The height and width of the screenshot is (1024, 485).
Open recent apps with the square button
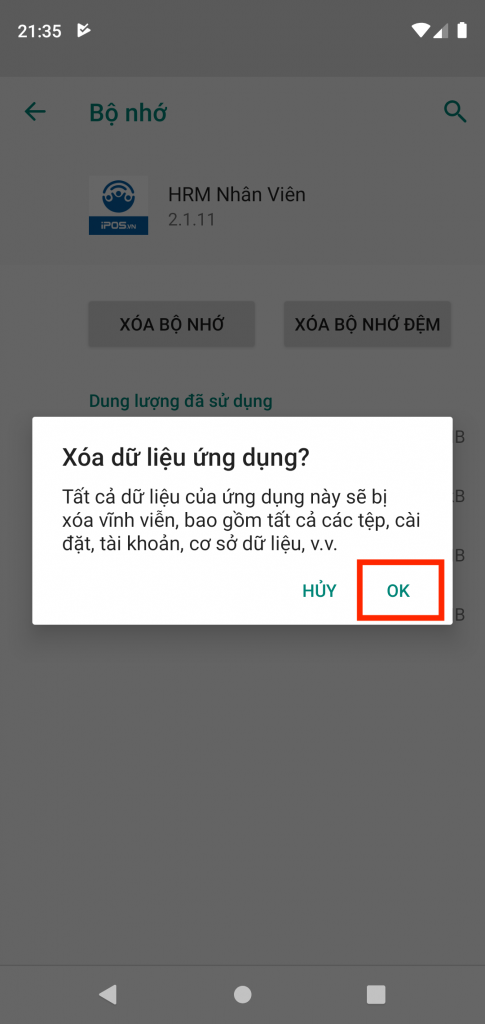point(376,994)
